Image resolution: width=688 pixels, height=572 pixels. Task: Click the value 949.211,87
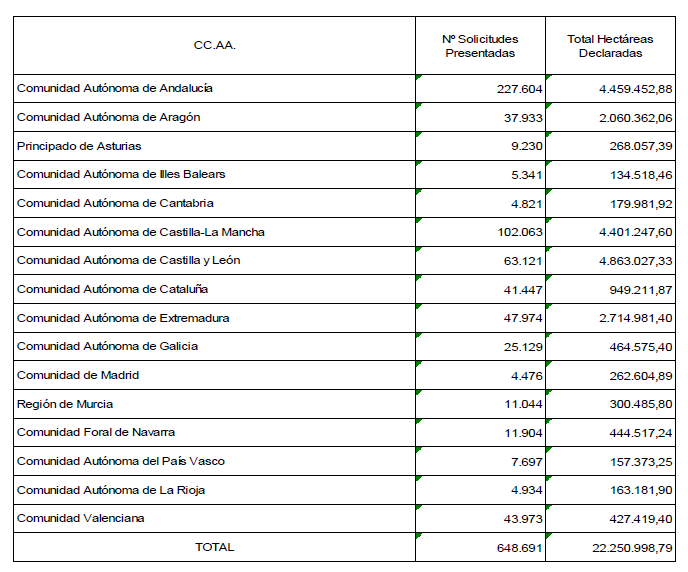tap(641, 290)
